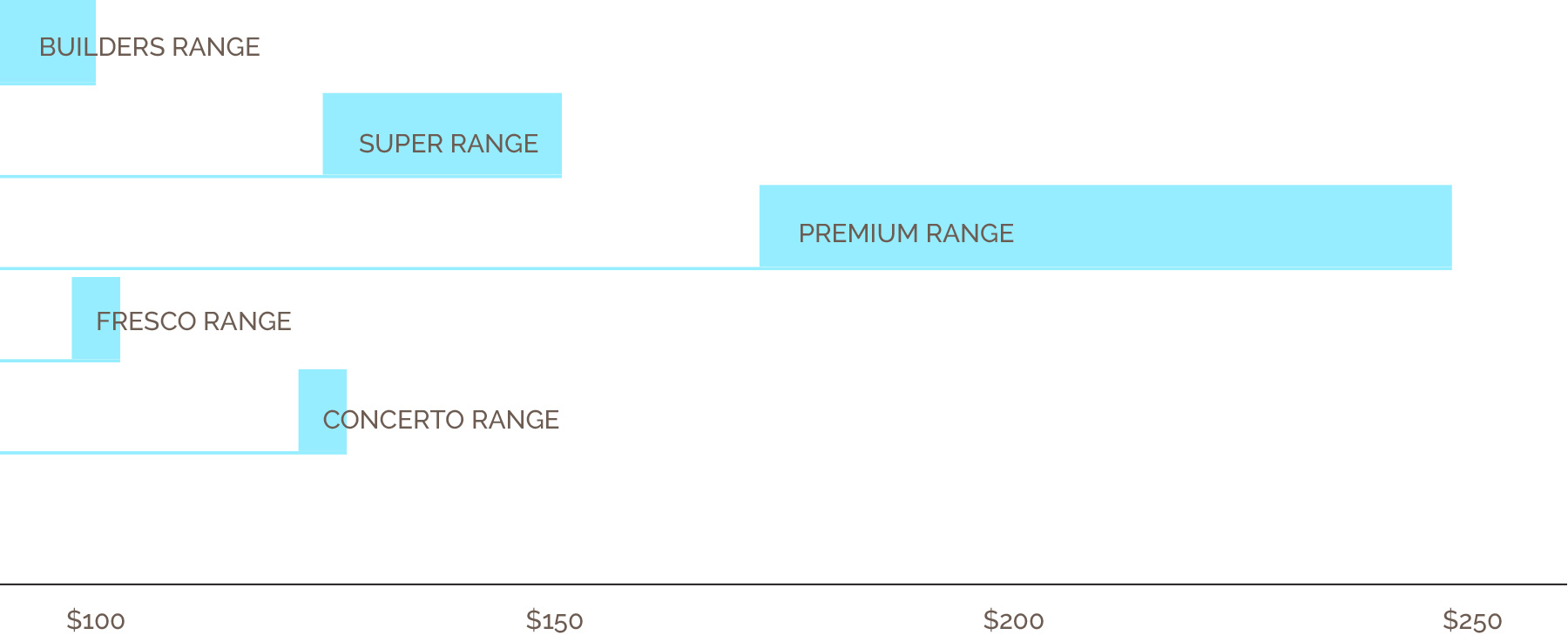Click the thin line under Builders Range bar
Screen dimensions: 1568x635
(x=48, y=84)
